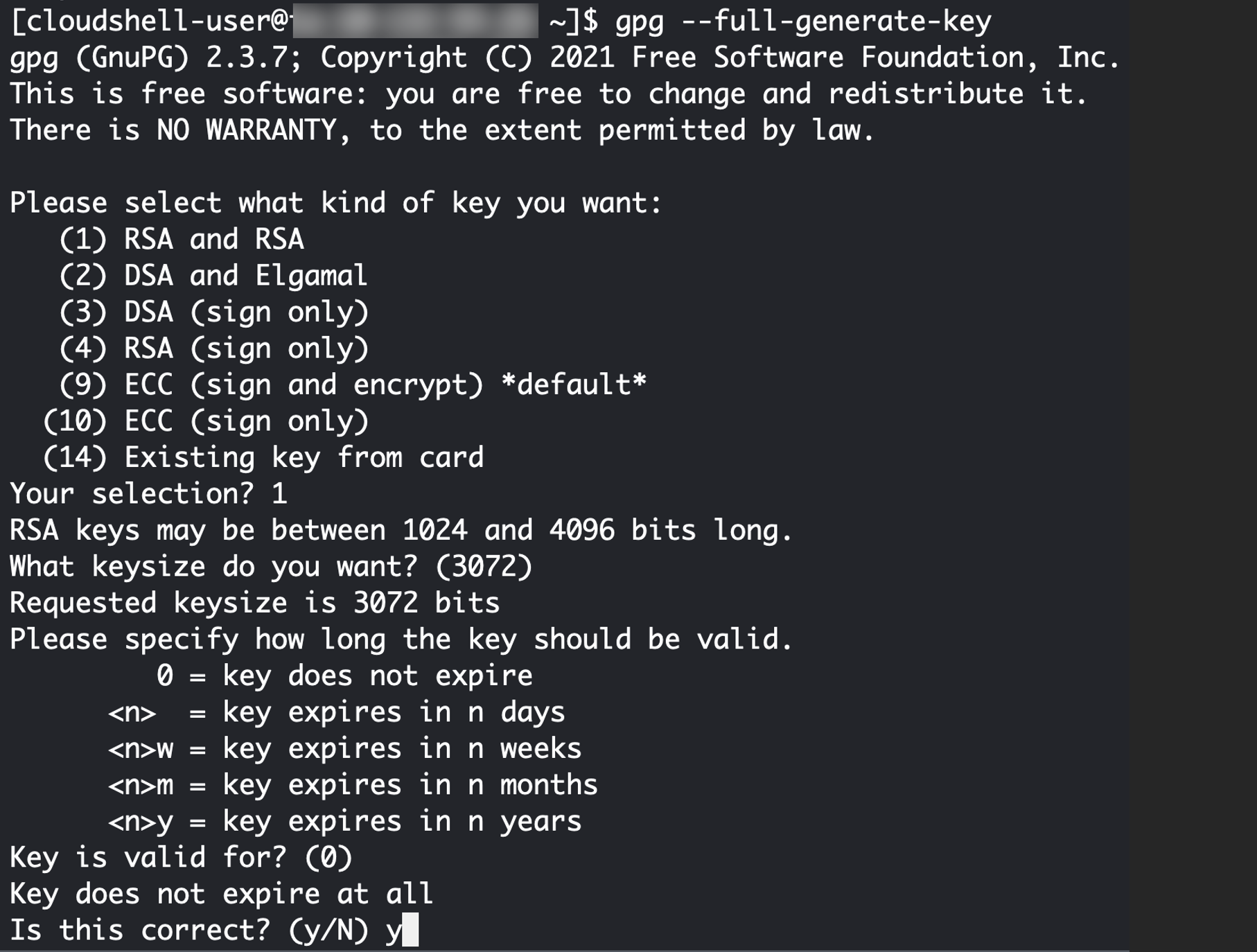
Task: Click the '0 = key does not expire' line
Action: pyautogui.click(x=344, y=676)
